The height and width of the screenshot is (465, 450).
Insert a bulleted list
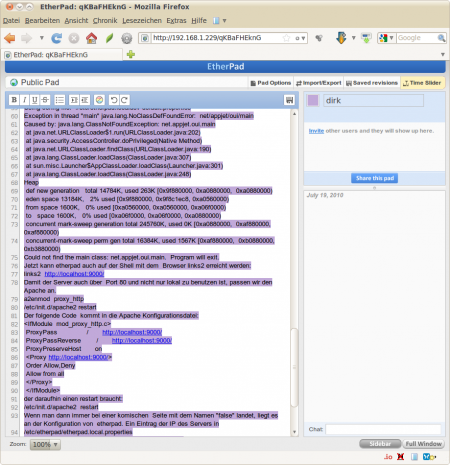tap(60, 100)
